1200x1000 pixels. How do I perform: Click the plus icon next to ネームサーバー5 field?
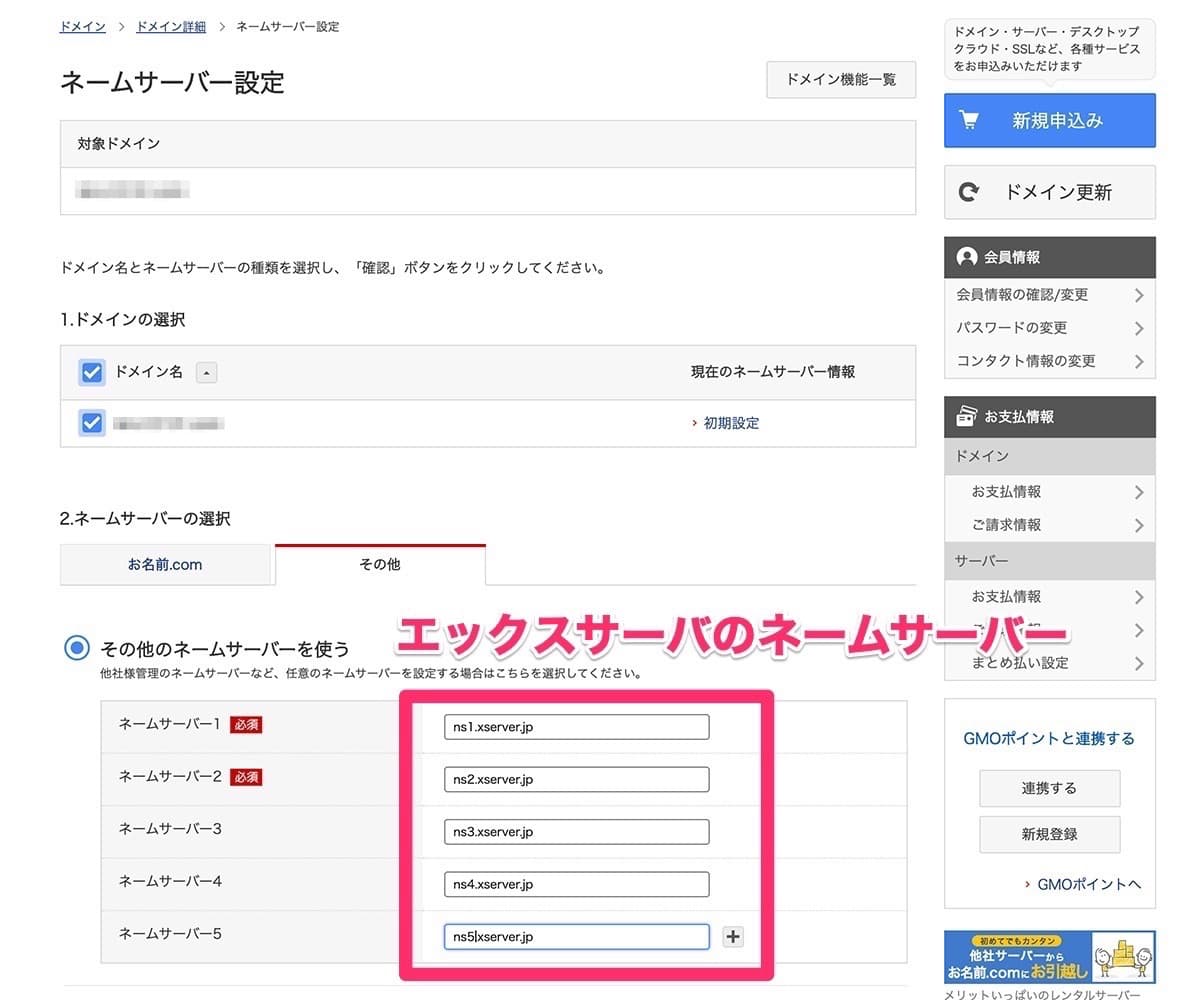(x=733, y=936)
